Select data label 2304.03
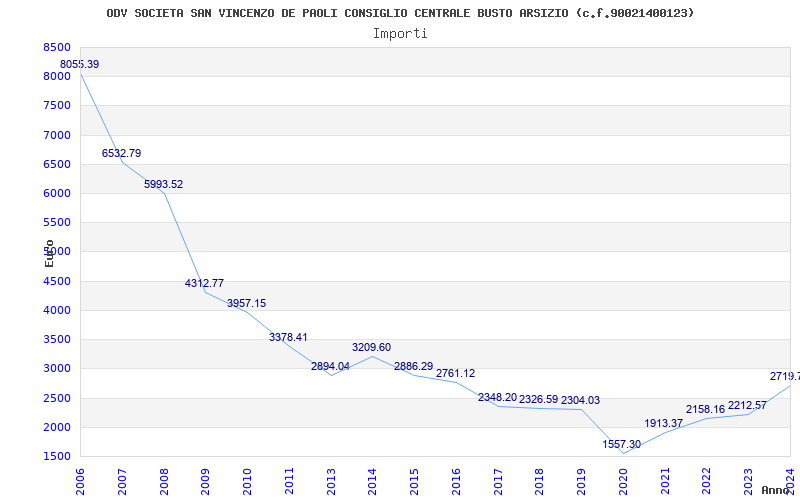The image size is (800, 500). [581, 401]
